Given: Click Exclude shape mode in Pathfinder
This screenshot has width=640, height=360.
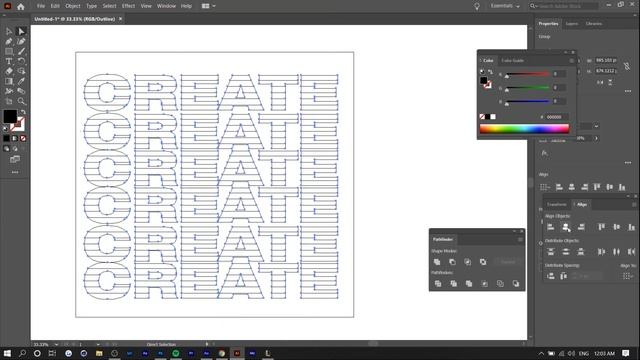Looking at the screenshot, I should 483,262.
